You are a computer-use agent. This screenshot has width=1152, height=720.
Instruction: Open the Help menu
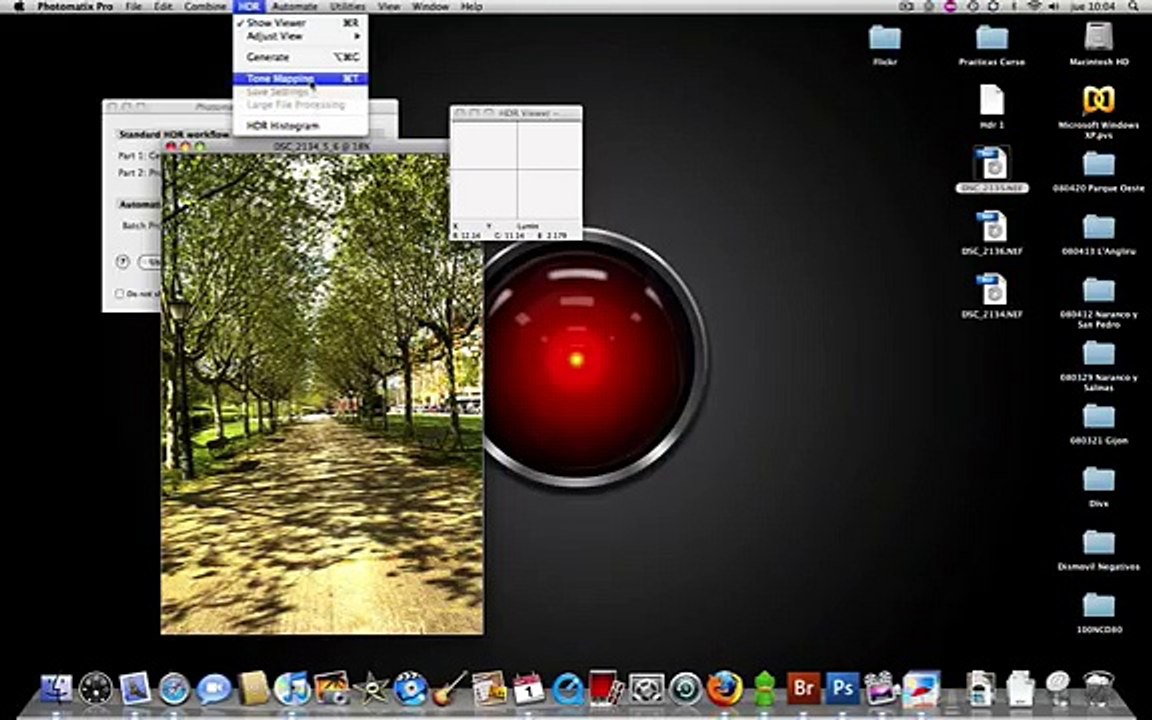(x=471, y=7)
